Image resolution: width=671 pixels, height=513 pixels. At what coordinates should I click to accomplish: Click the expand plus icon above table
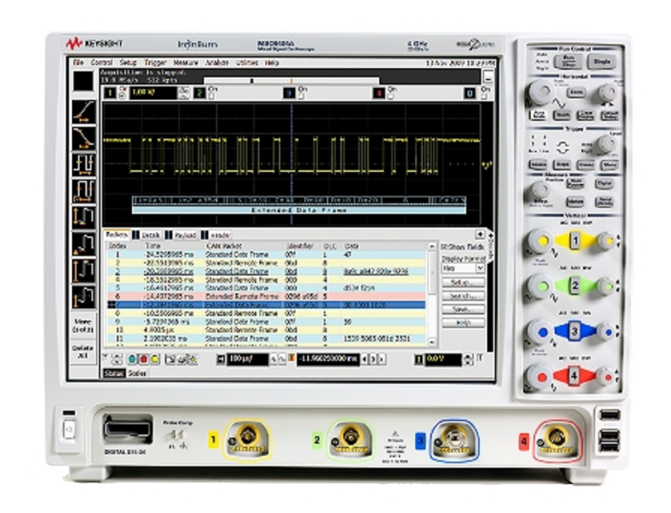coord(480,234)
